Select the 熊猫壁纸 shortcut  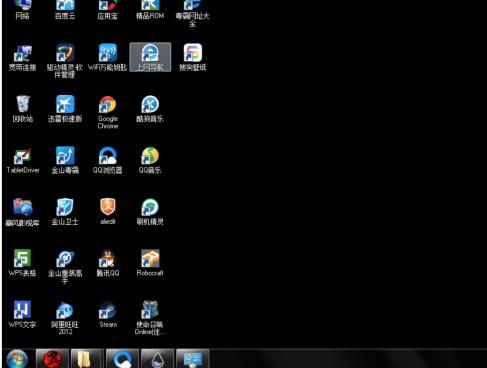tap(193, 57)
